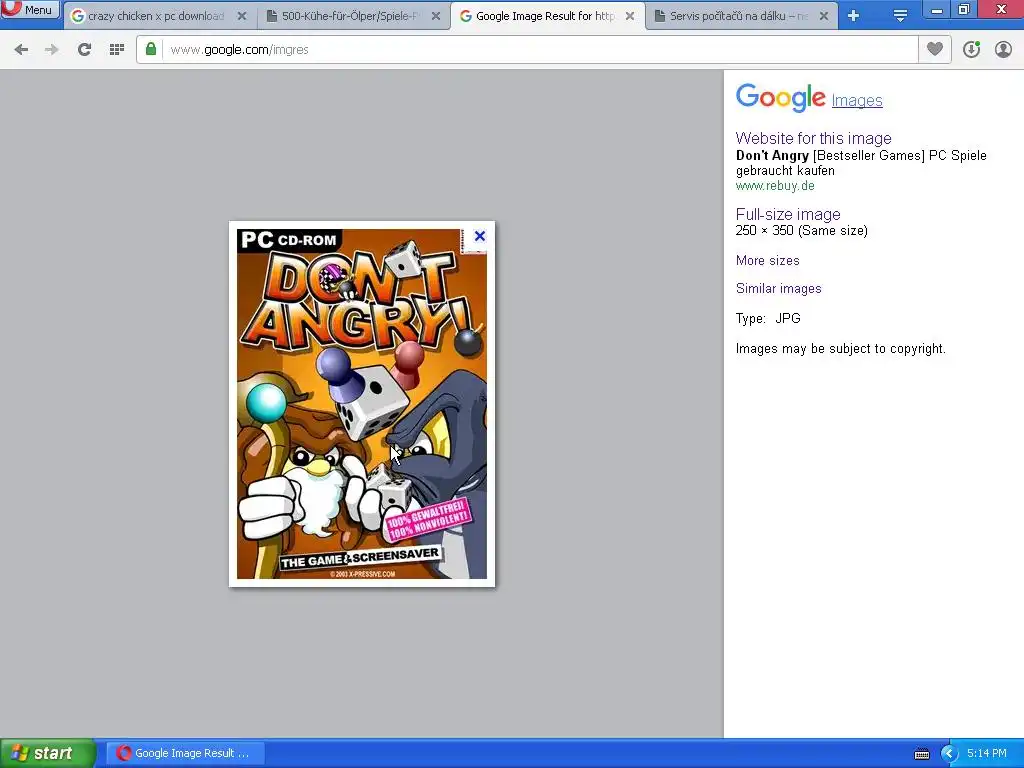Open the Windows start button
1024x768 pixels.
(48, 753)
